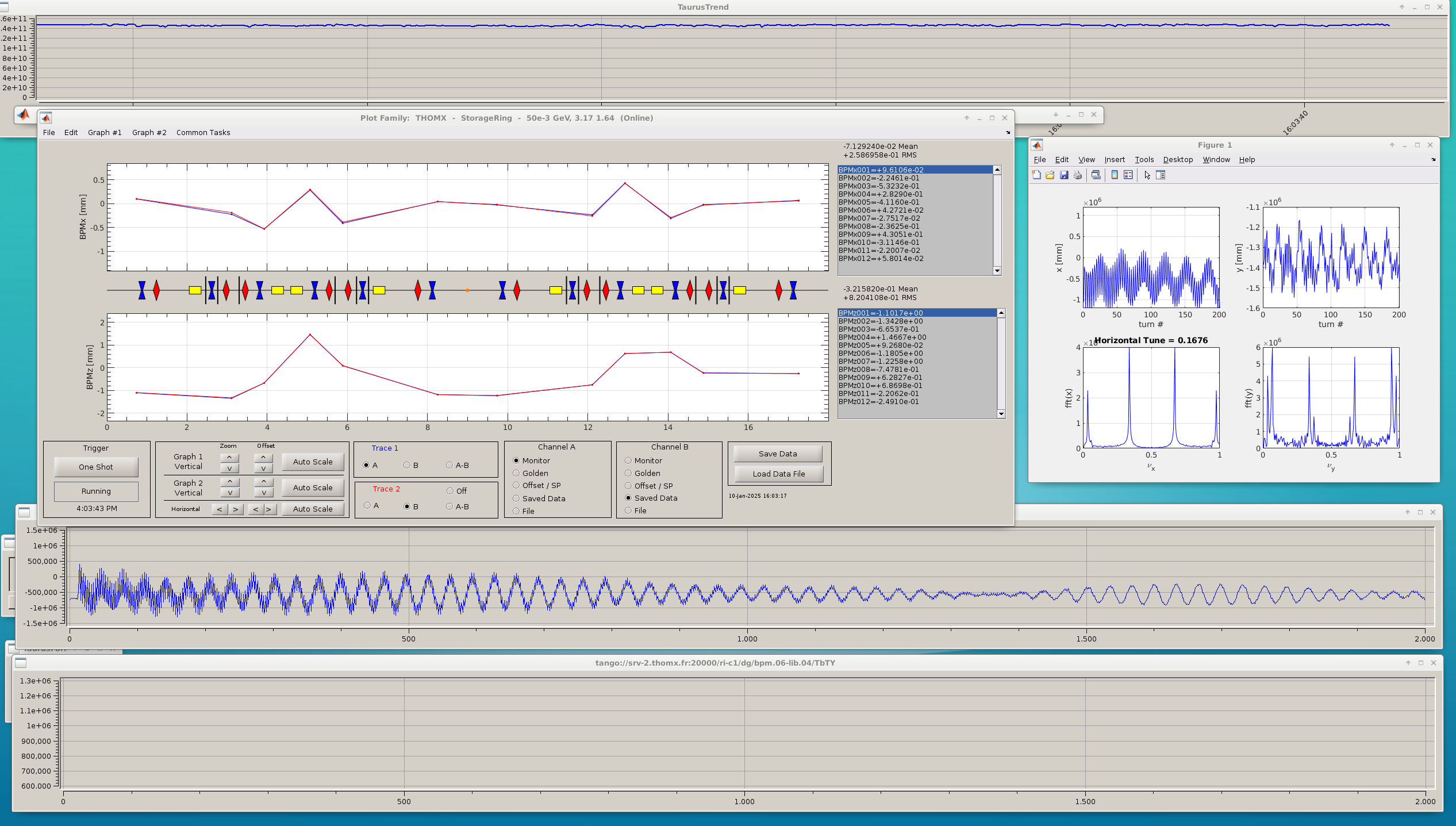Open the Common Tasks menu
The width and height of the screenshot is (1456, 826).
click(x=203, y=132)
